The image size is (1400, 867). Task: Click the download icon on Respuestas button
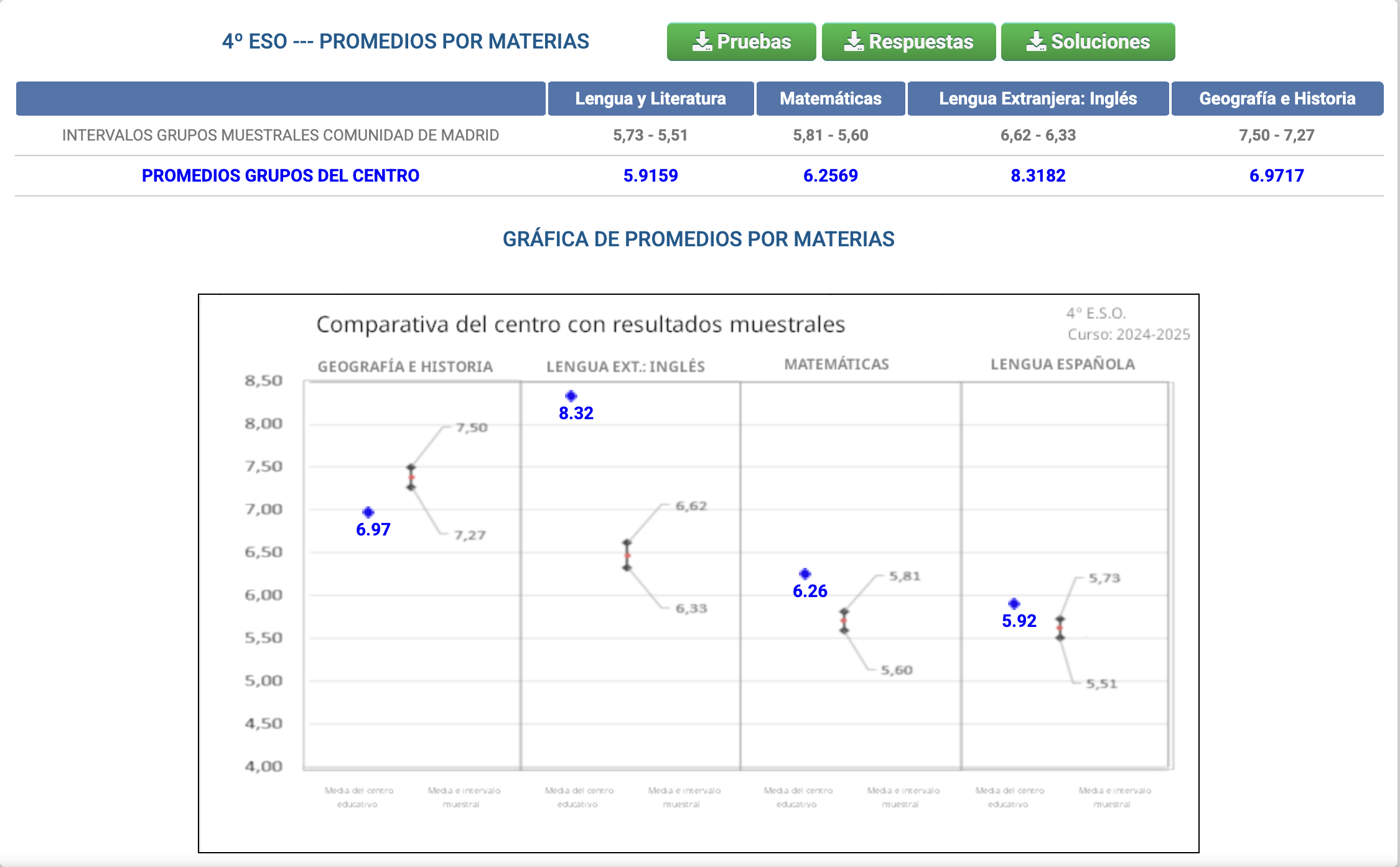(x=854, y=42)
